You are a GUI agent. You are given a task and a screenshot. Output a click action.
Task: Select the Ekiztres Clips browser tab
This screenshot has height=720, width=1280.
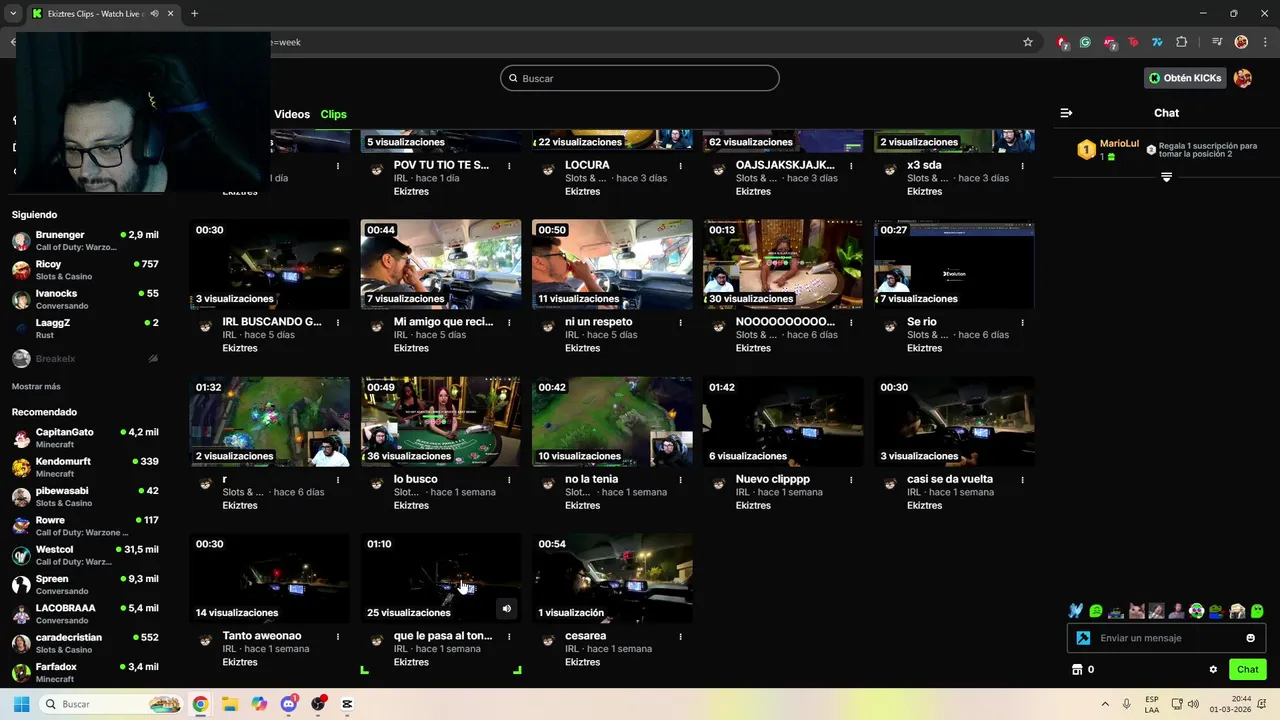pos(102,14)
